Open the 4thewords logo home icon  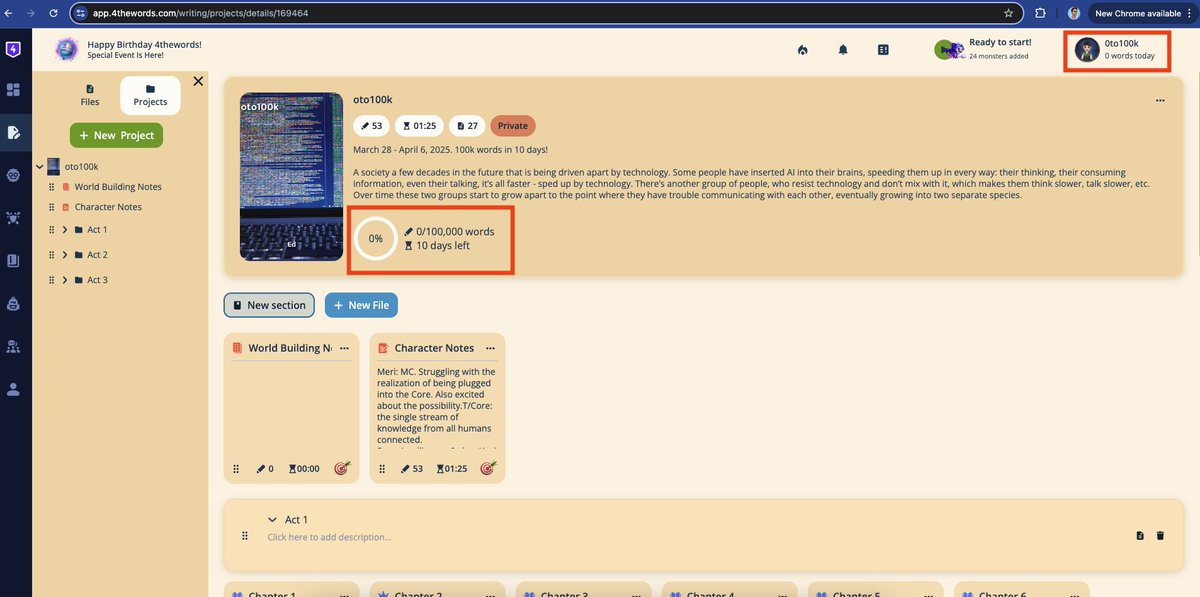(13, 49)
